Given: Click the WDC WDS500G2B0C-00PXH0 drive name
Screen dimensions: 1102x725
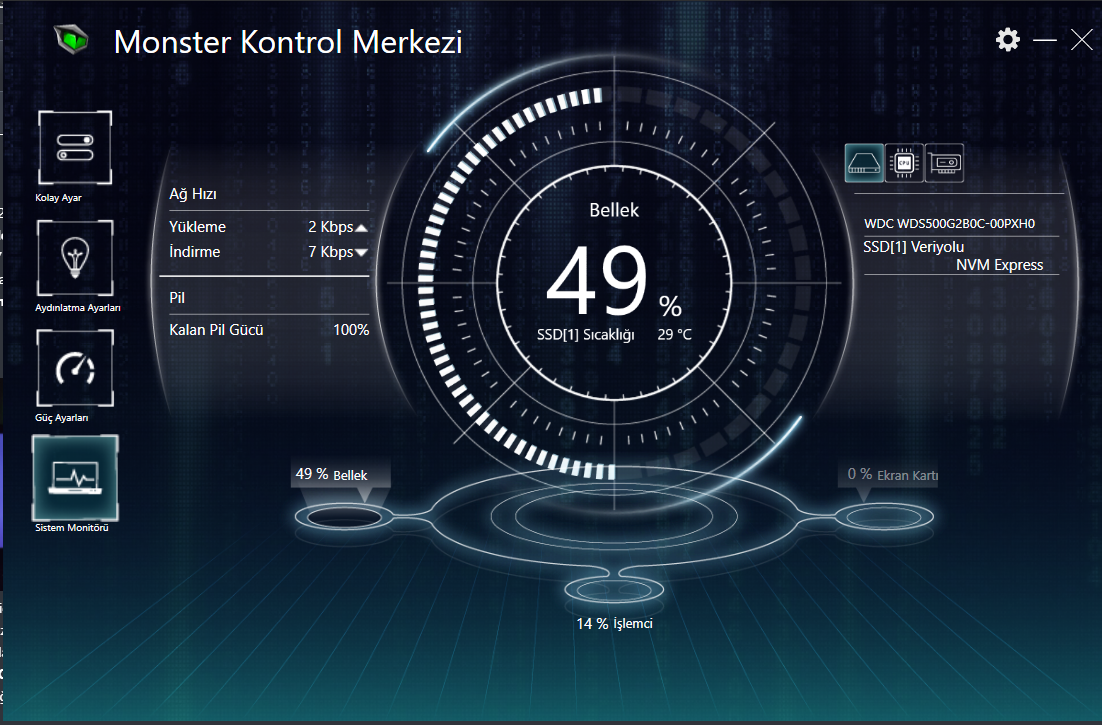Looking at the screenshot, I should [949, 223].
